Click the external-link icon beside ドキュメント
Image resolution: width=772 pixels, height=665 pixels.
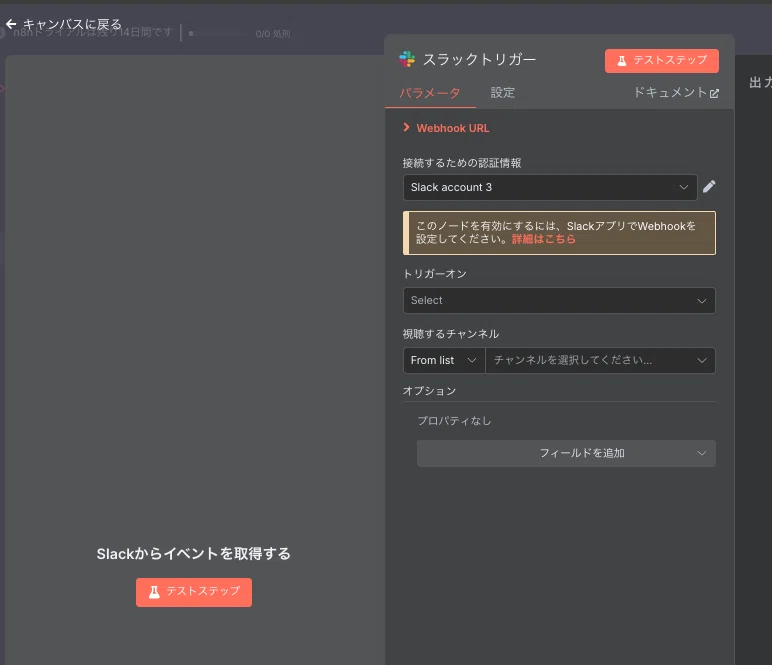714,93
